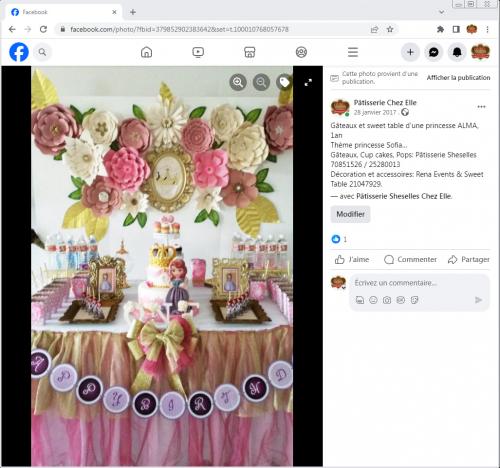The image size is (500, 468).
Task: Go to the Home feed icon
Action: (146, 52)
